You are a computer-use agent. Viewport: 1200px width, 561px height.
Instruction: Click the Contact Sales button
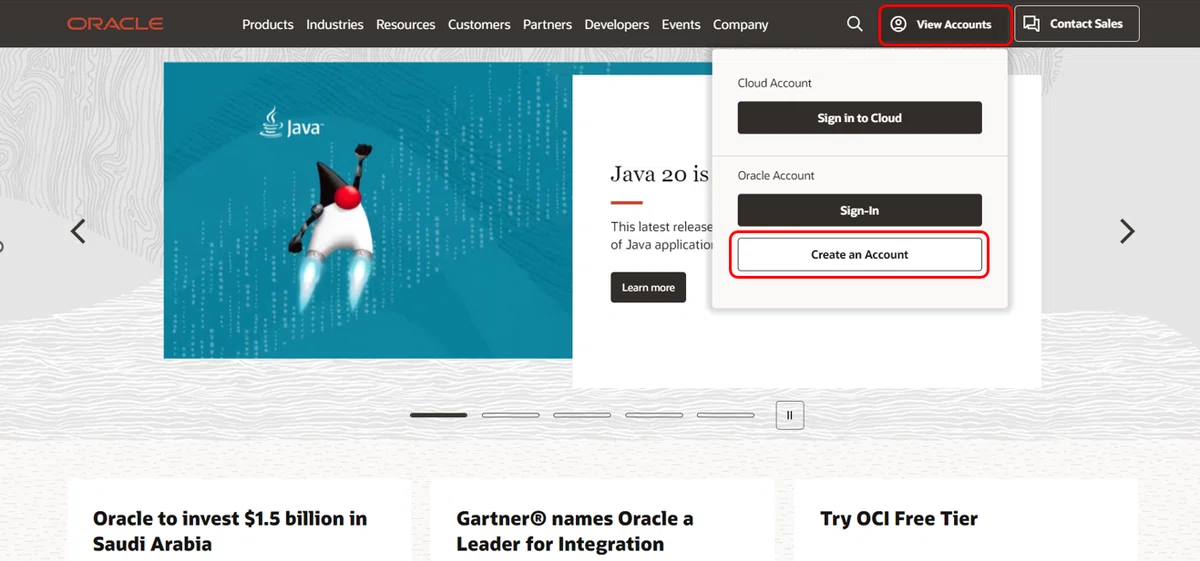click(1077, 24)
